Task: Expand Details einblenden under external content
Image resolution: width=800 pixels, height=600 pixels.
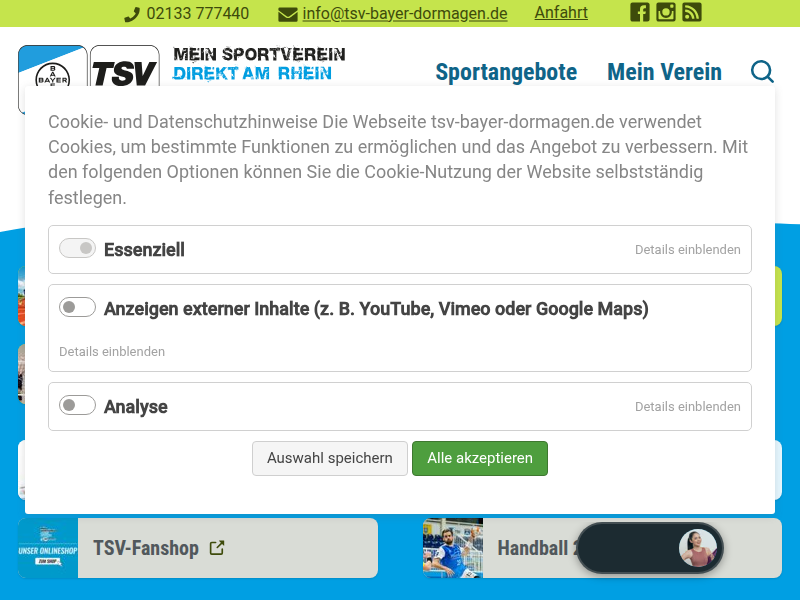Action: [x=112, y=352]
